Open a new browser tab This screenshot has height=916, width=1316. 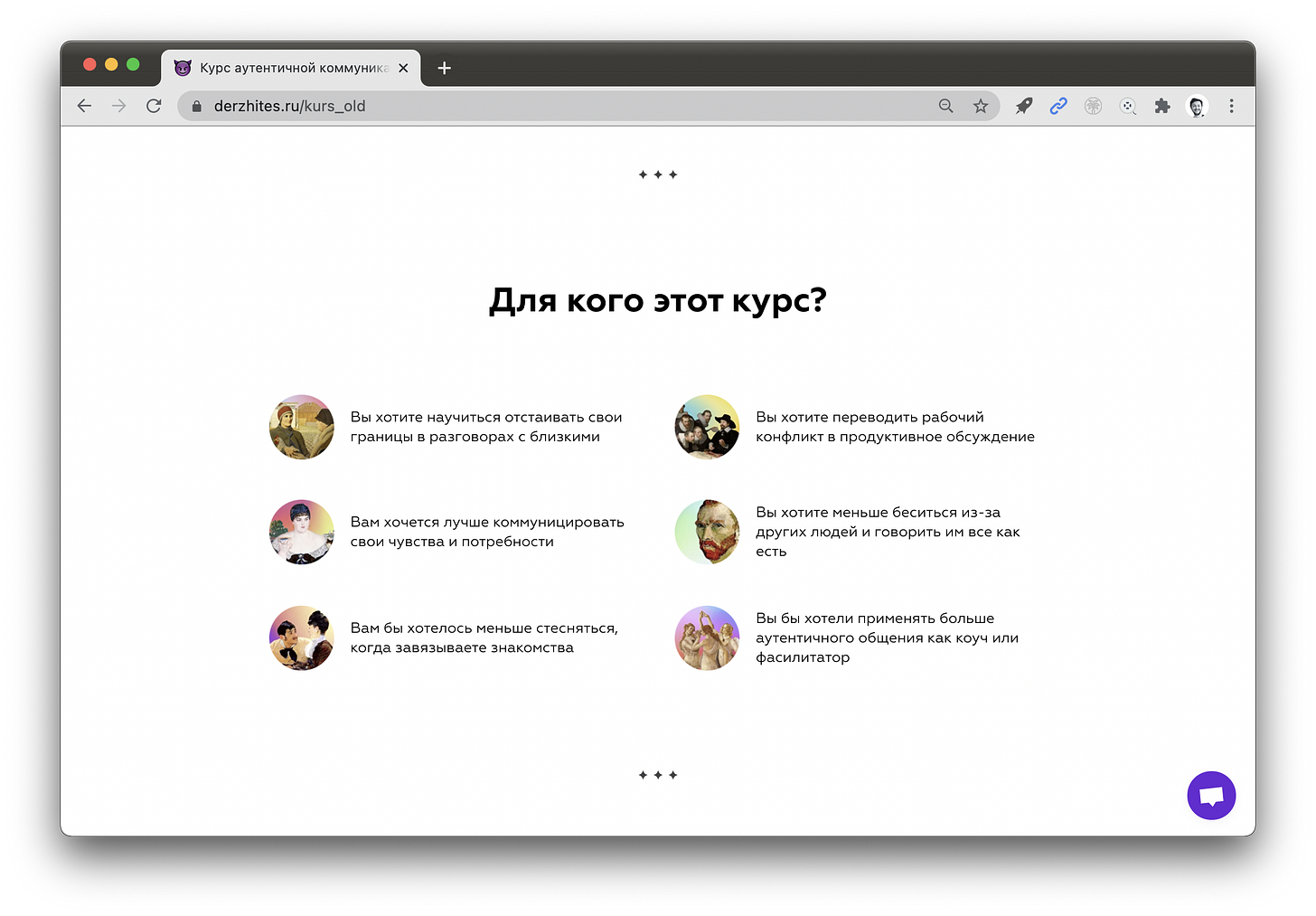pos(444,68)
